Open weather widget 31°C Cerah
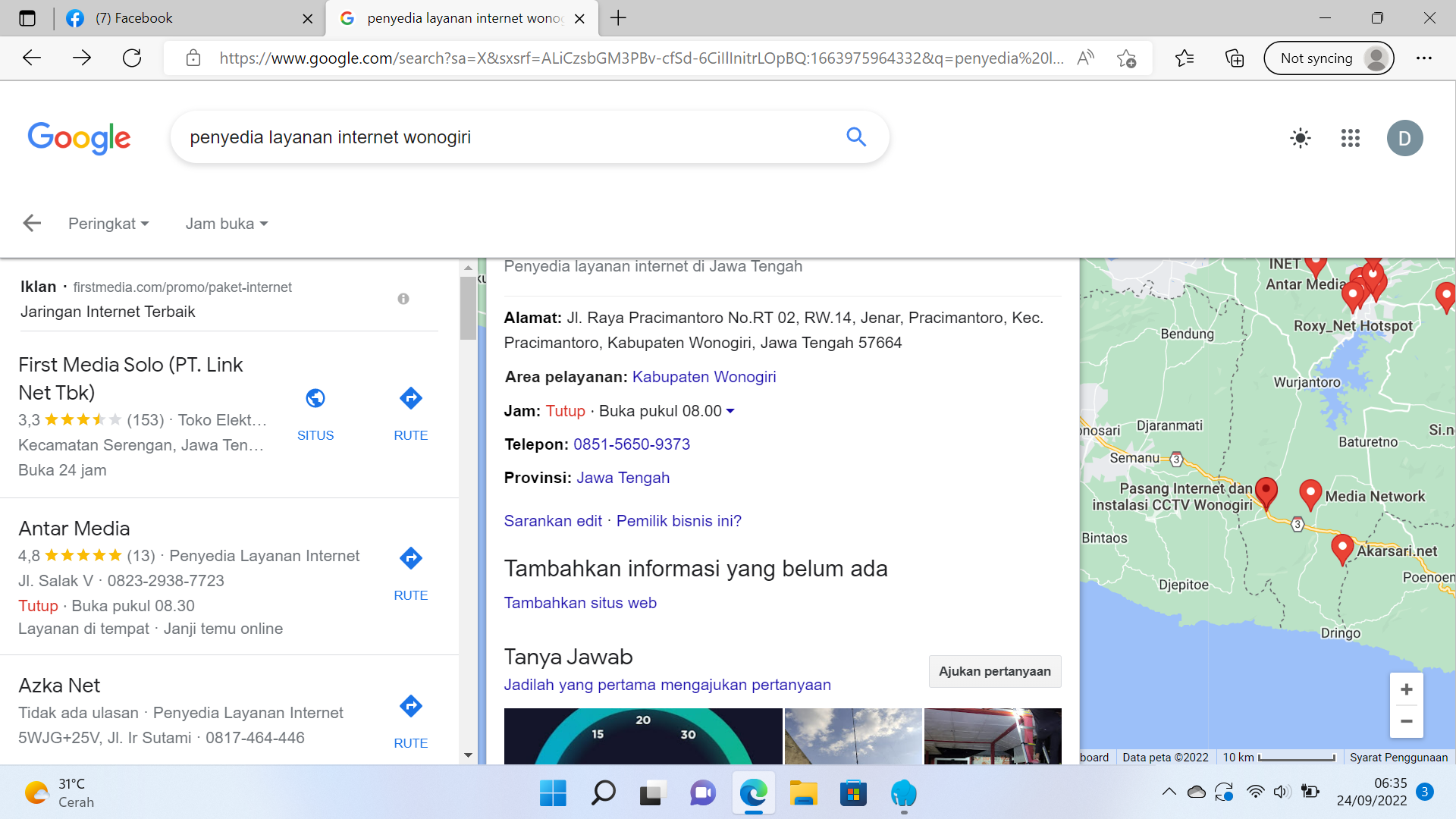Viewport: 1456px width, 819px height. [x=61, y=792]
